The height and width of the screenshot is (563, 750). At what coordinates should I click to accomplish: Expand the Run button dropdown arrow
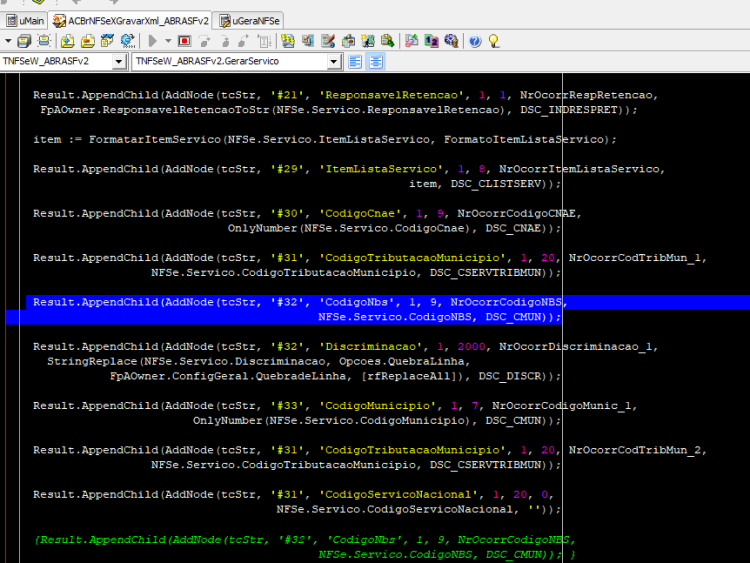coord(168,41)
